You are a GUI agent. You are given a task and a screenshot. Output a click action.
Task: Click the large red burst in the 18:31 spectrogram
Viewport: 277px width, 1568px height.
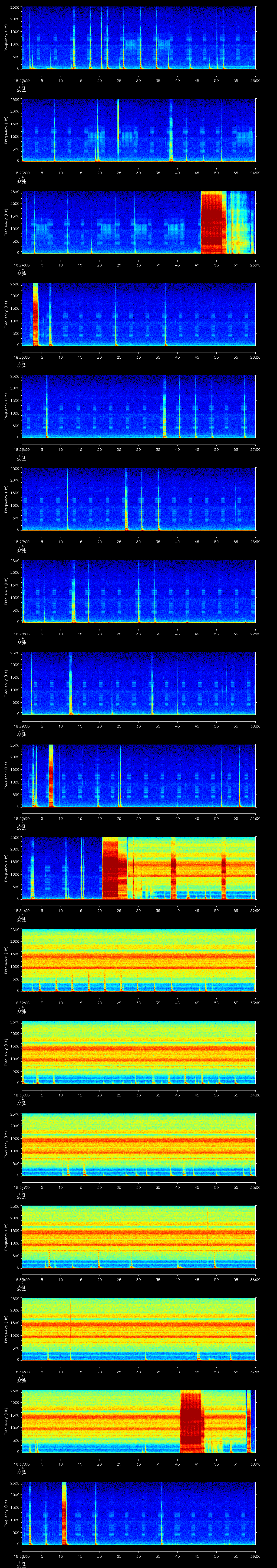click(114, 868)
